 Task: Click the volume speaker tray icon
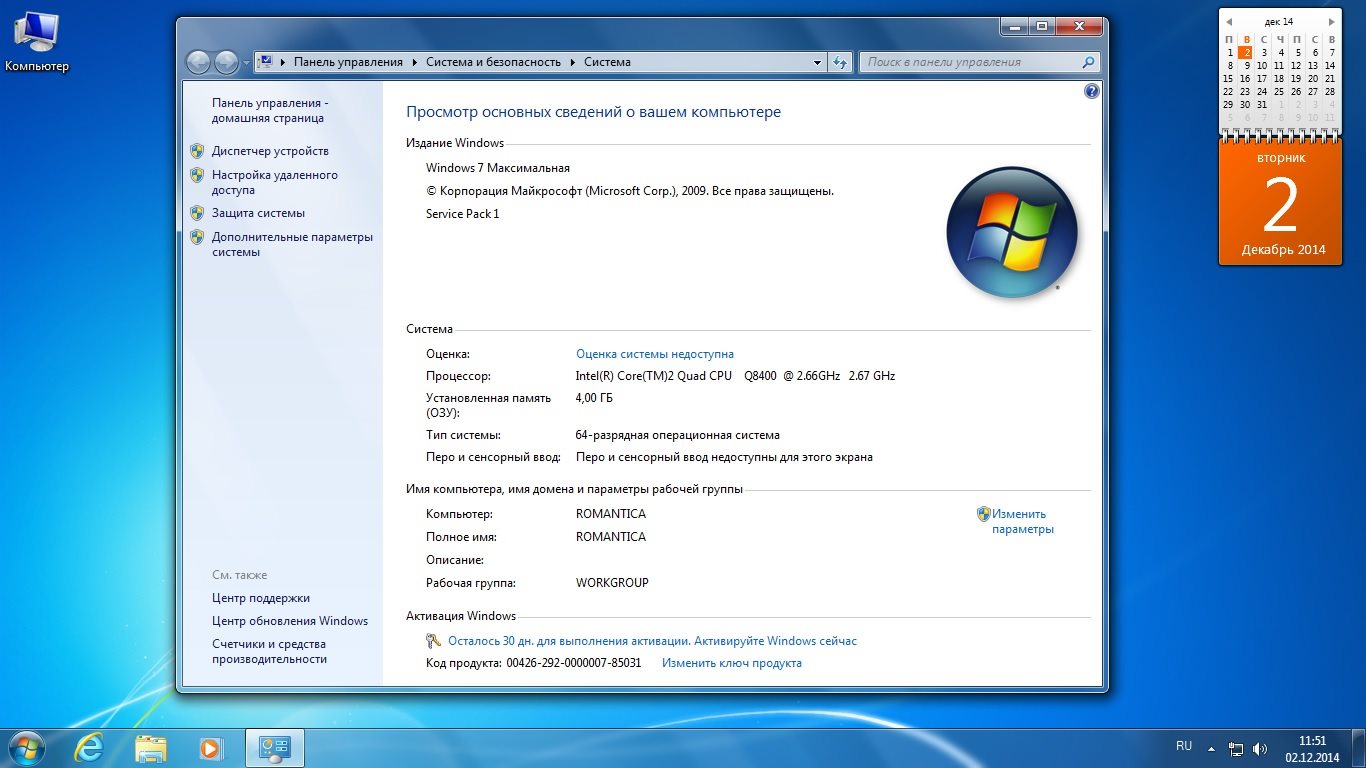(x=1260, y=748)
